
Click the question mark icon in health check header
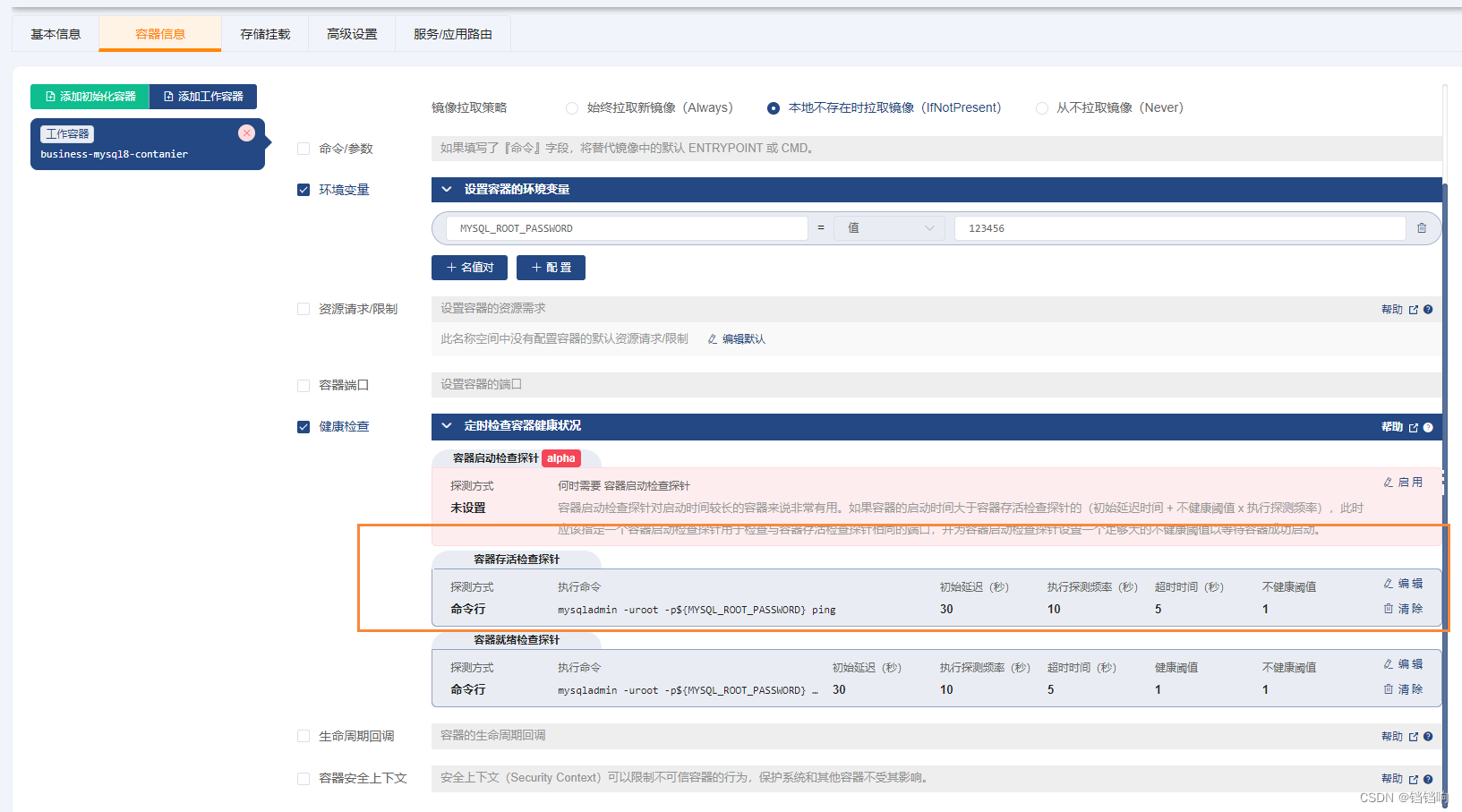pos(1428,428)
